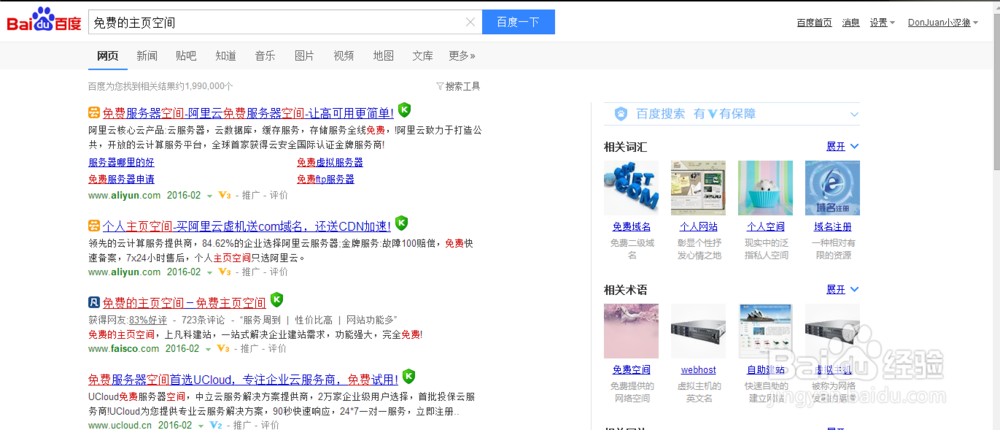Image resolution: width=1000 pixels, height=430 pixels.
Task: Clear the search box with the X icon
Action: 471,22
